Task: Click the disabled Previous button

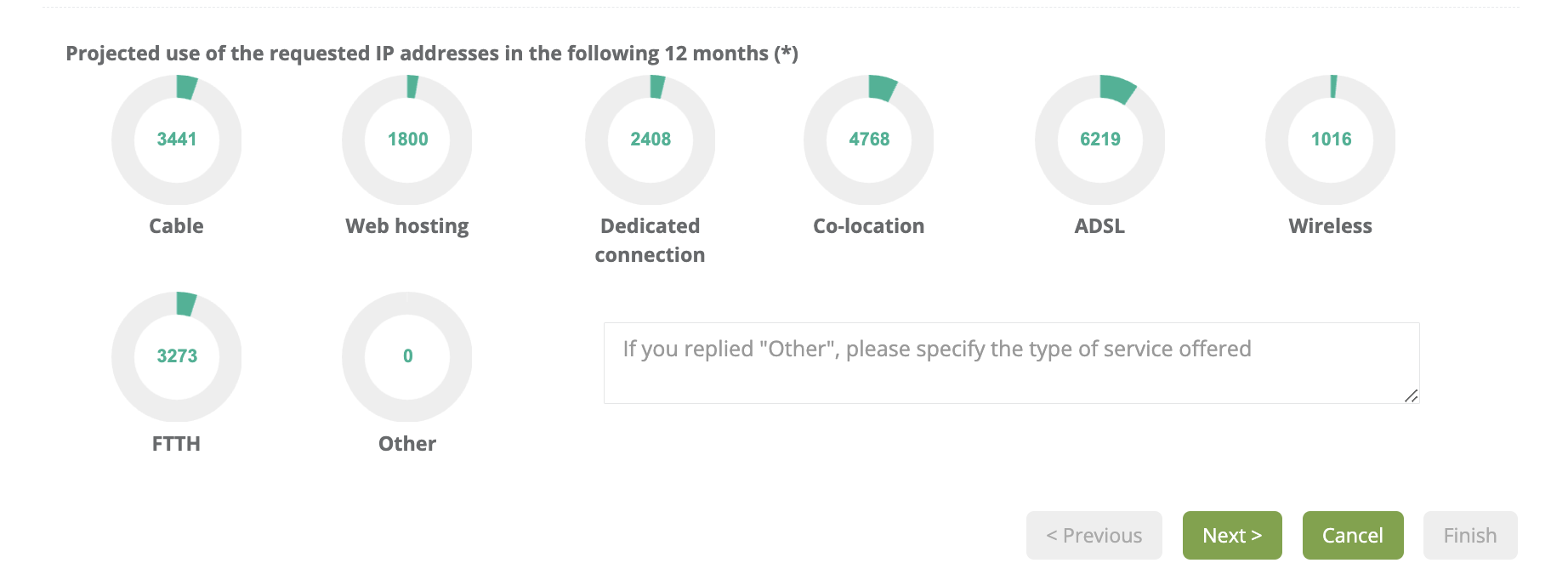Action: click(1094, 536)
